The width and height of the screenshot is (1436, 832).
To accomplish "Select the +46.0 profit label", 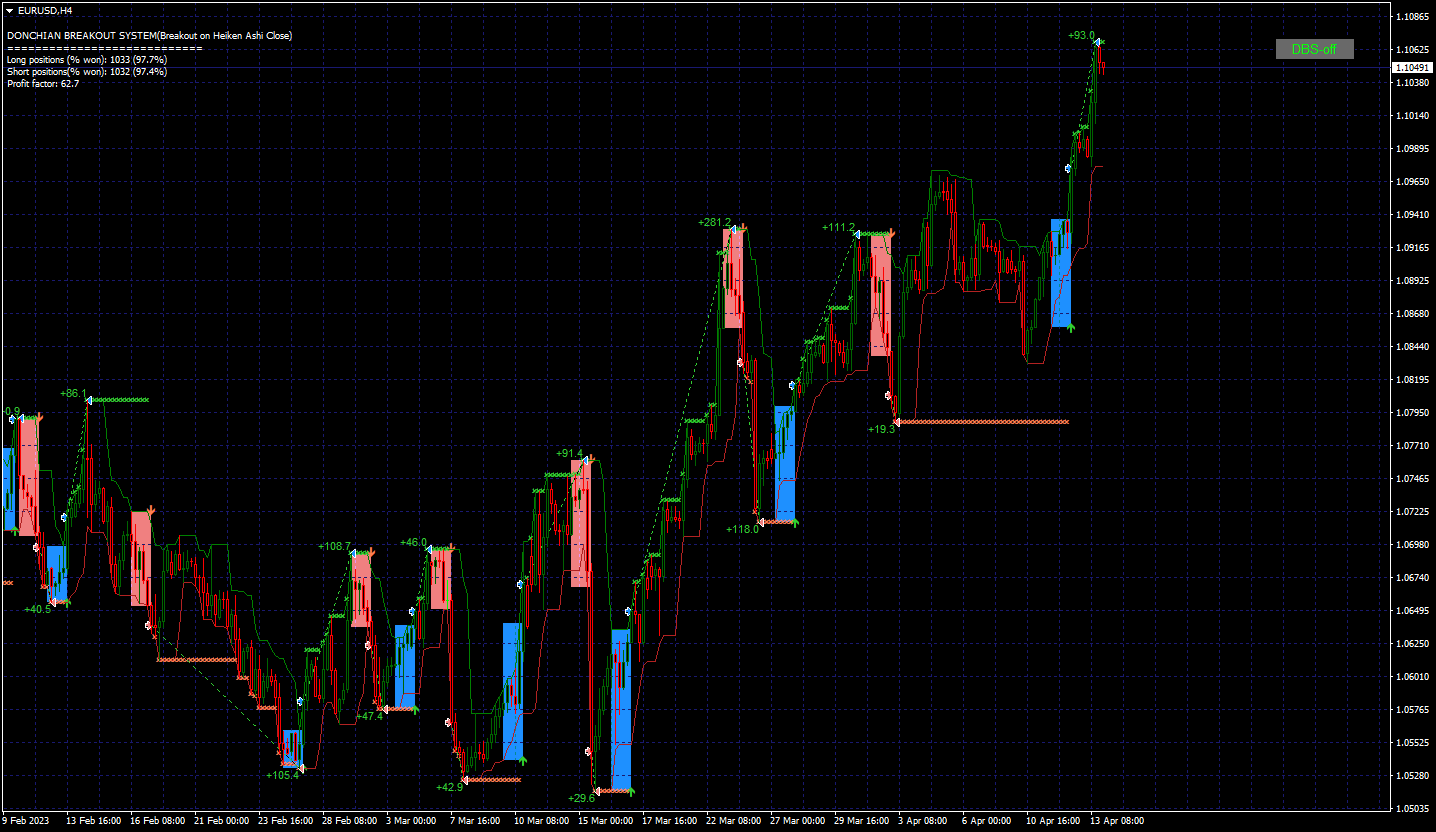I will pos(413,542).
